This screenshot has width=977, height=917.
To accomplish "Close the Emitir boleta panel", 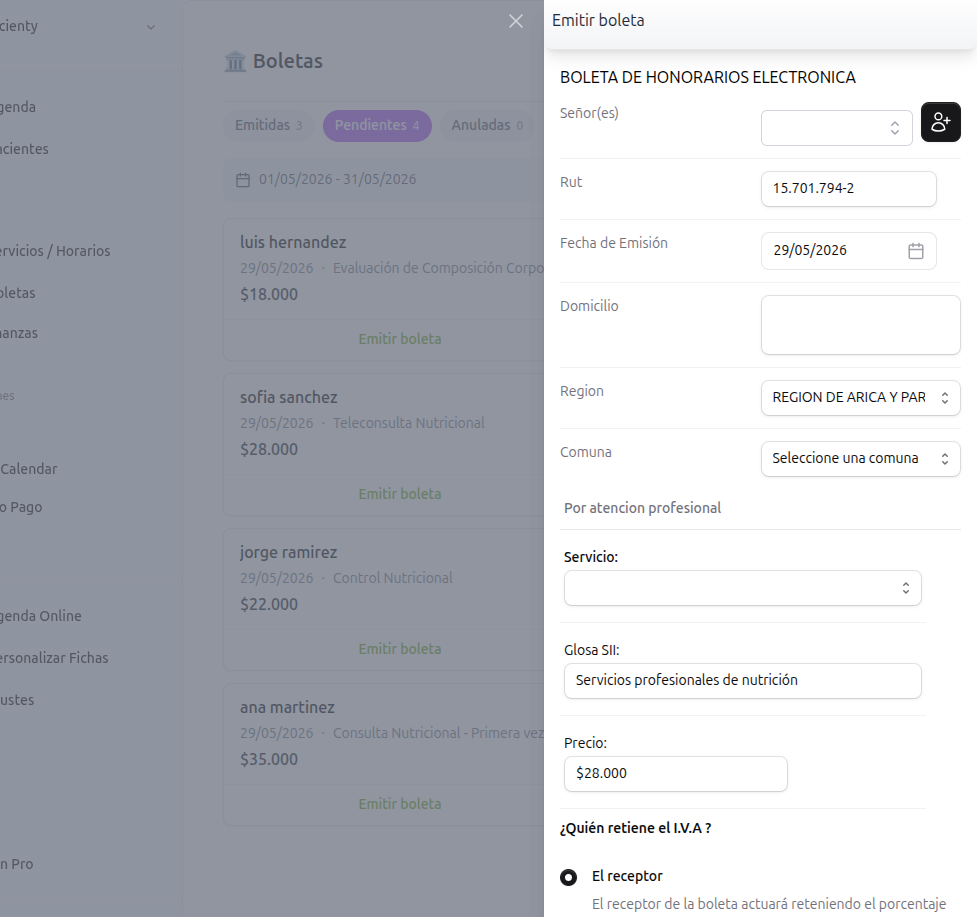I will point(515,21).
